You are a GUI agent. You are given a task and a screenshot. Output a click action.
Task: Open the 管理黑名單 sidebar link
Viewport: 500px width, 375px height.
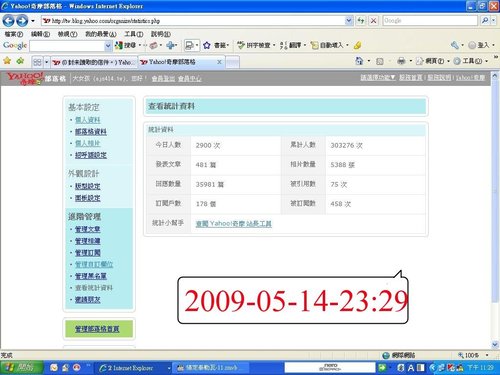point(91,276)
